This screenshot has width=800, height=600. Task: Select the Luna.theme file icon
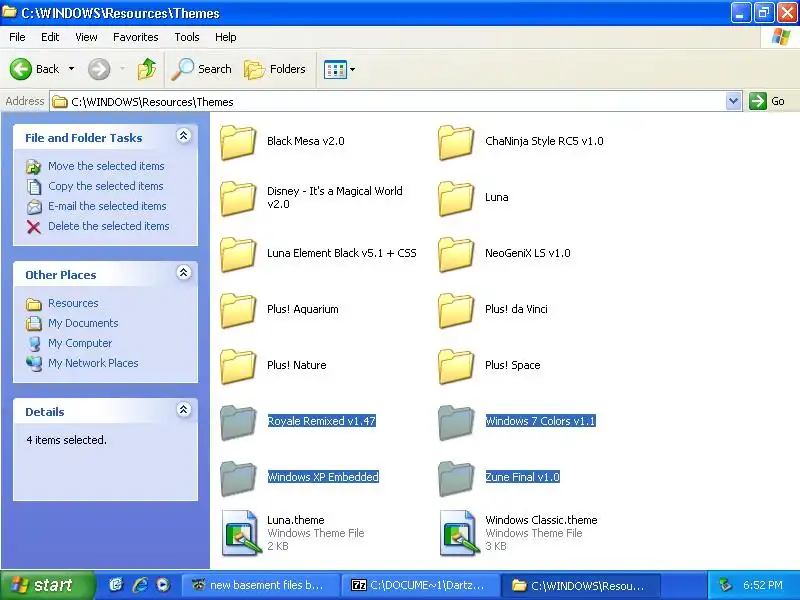(241, 533)
